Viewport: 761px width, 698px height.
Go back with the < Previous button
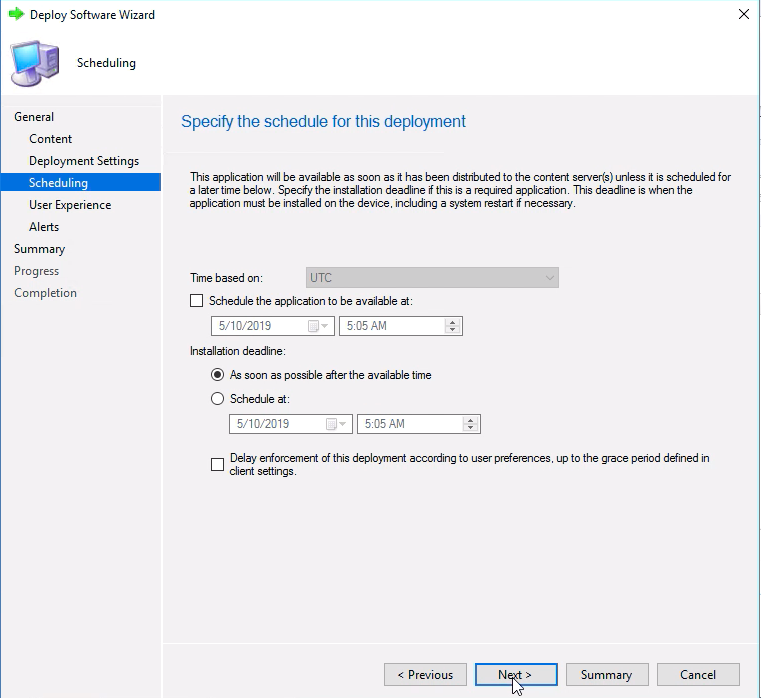[425, 675]
